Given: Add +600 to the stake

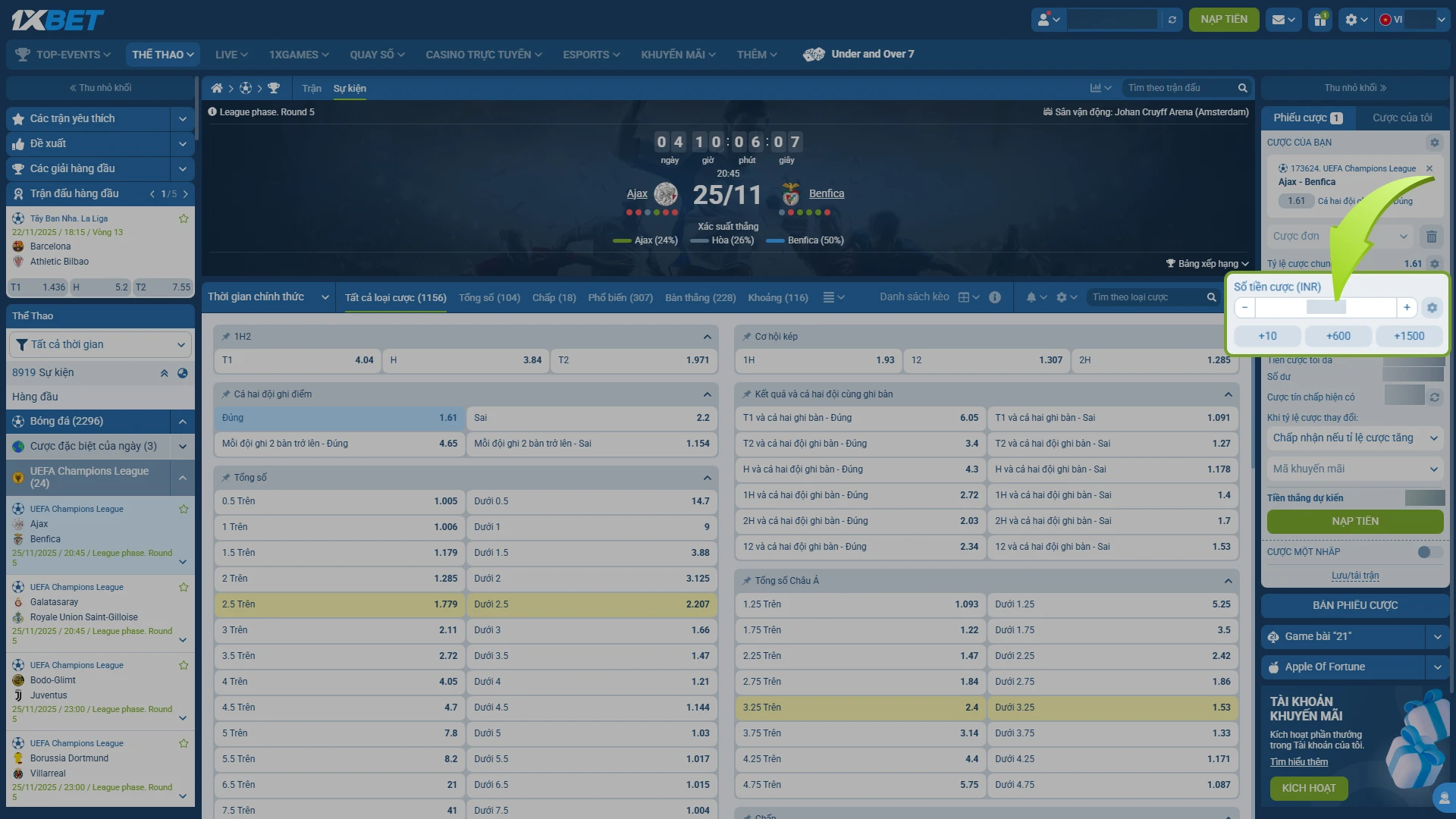Looking at the screenshot, I should pos(1338,336).
